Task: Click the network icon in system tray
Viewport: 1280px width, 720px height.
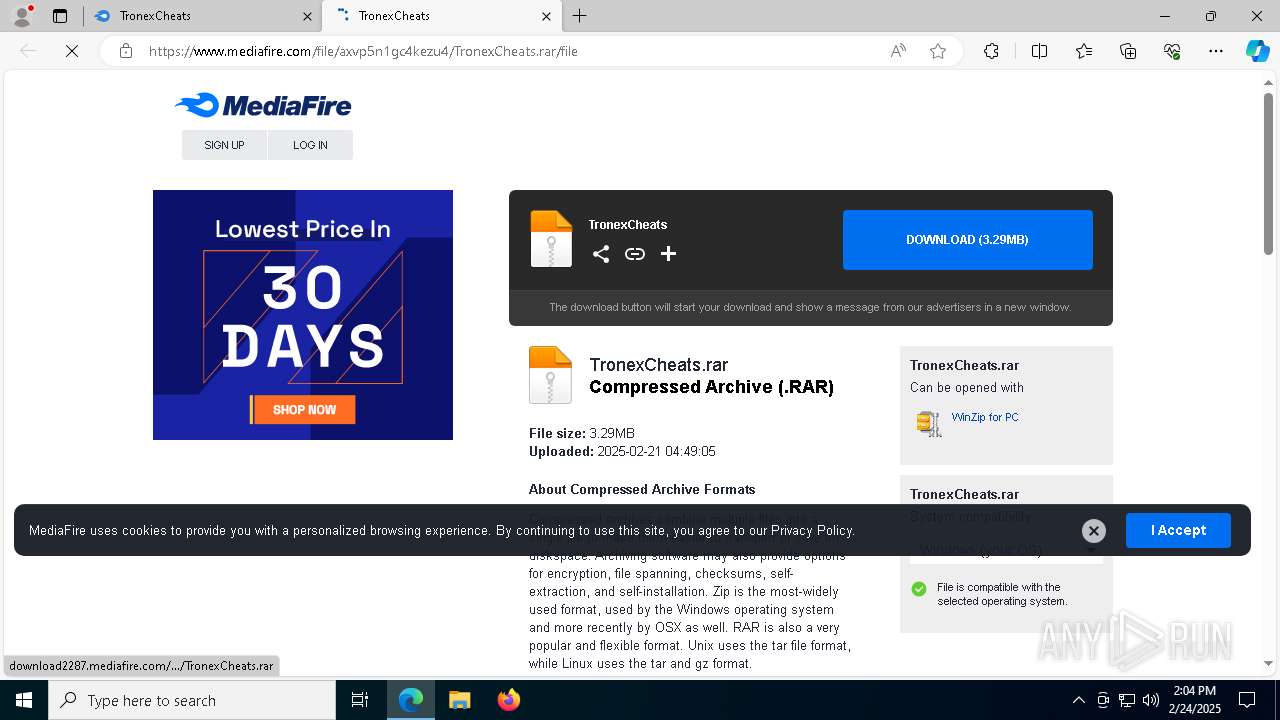Action: (1127, 700)
